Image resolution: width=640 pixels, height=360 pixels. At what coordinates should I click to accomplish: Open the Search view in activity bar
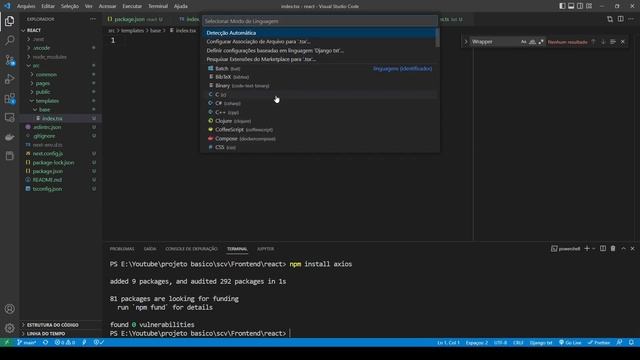9,40
